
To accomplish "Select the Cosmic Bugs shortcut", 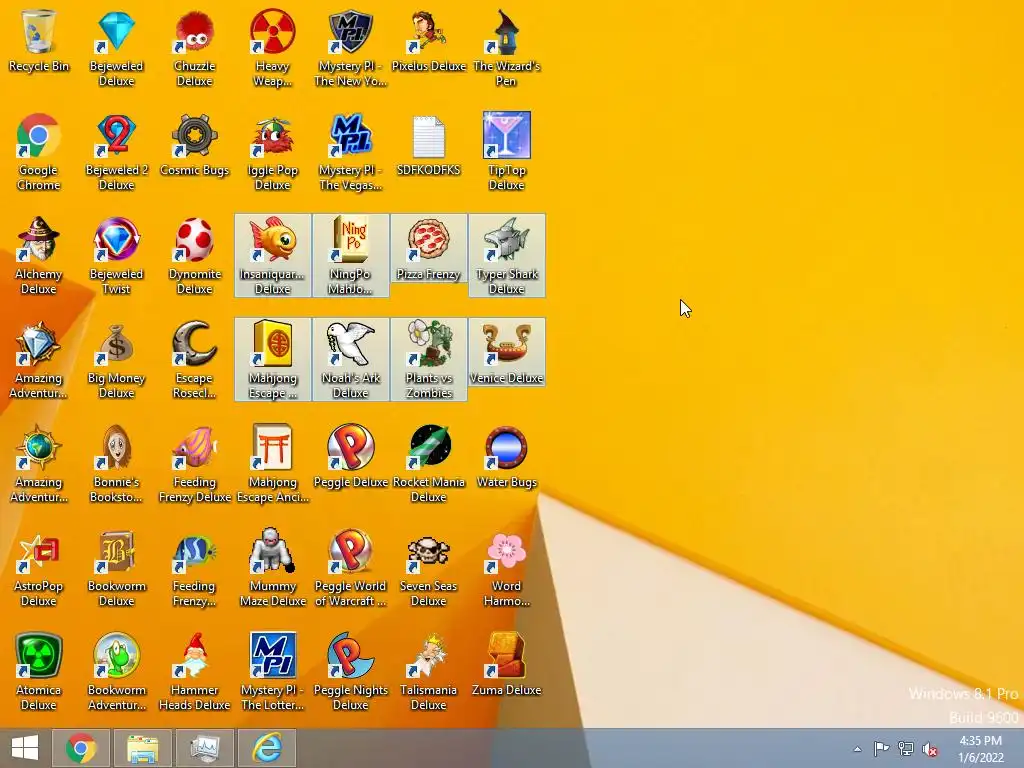I will 195,144.
